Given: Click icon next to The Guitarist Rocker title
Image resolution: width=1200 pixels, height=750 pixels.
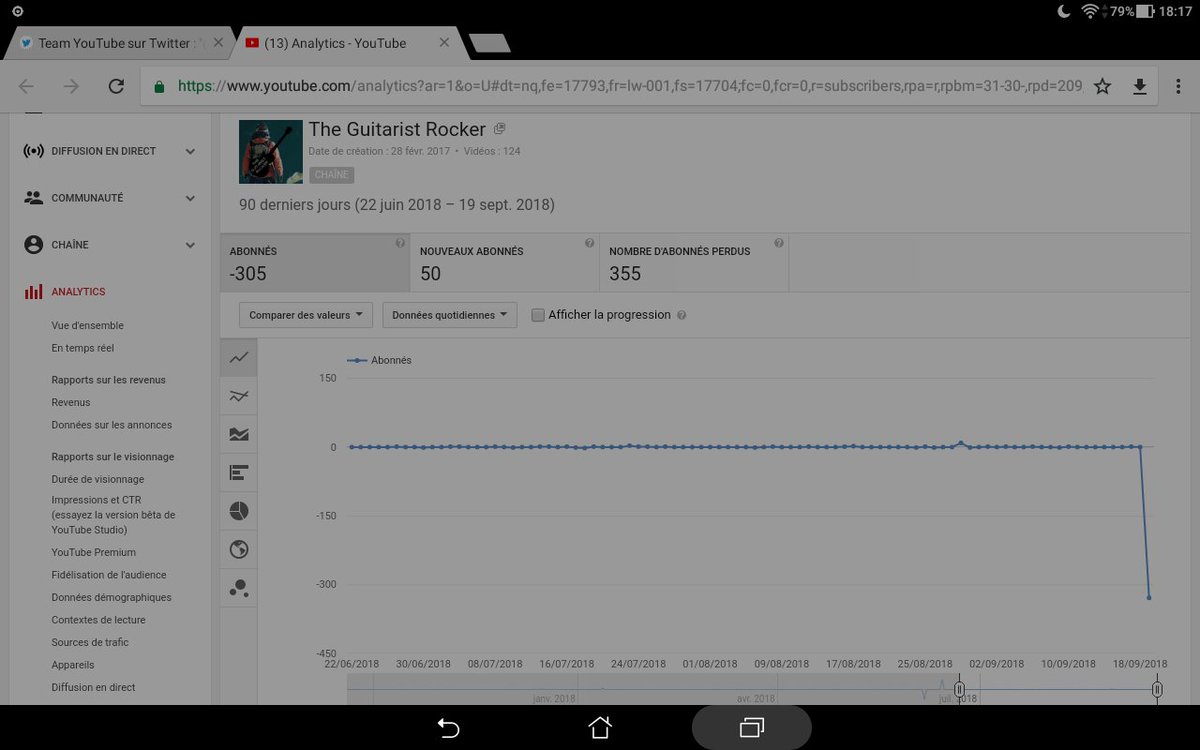Looking at the screenshot, I should click(x=500, y=129).
